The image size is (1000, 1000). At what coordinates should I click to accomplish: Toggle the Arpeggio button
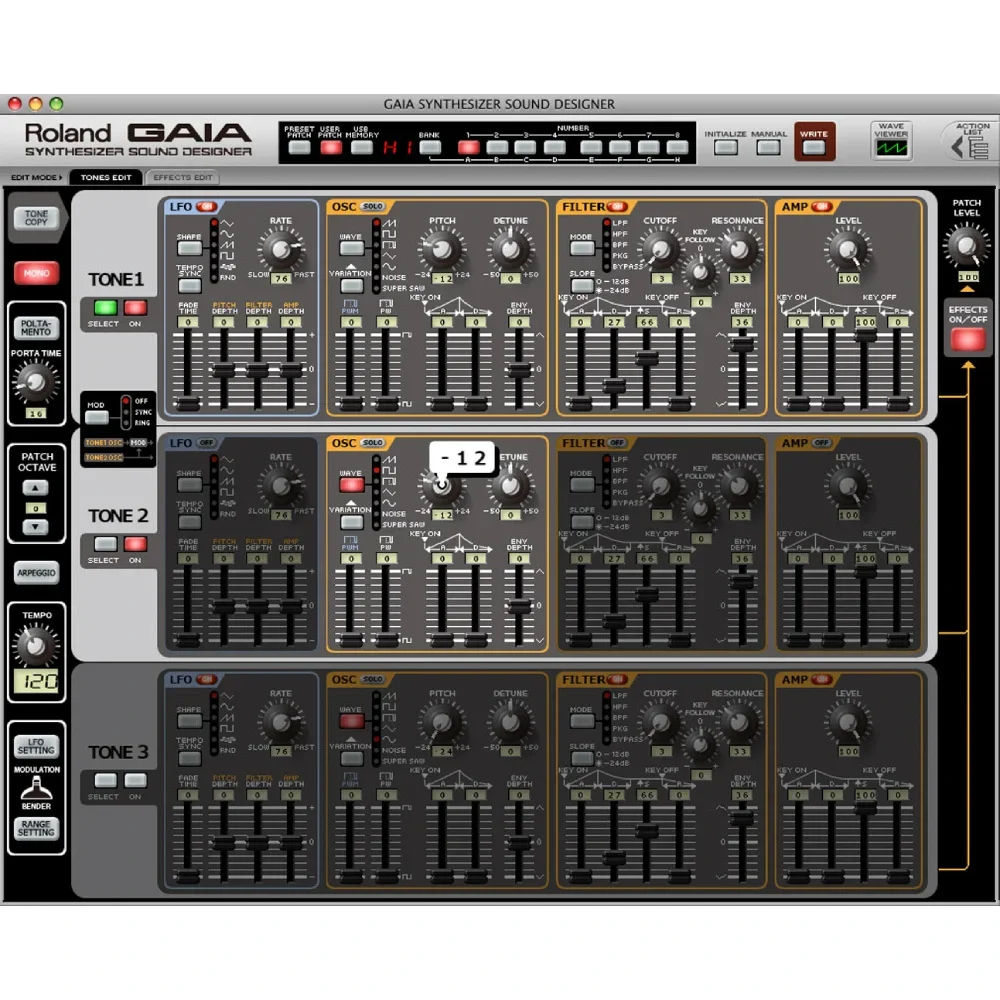36,573
